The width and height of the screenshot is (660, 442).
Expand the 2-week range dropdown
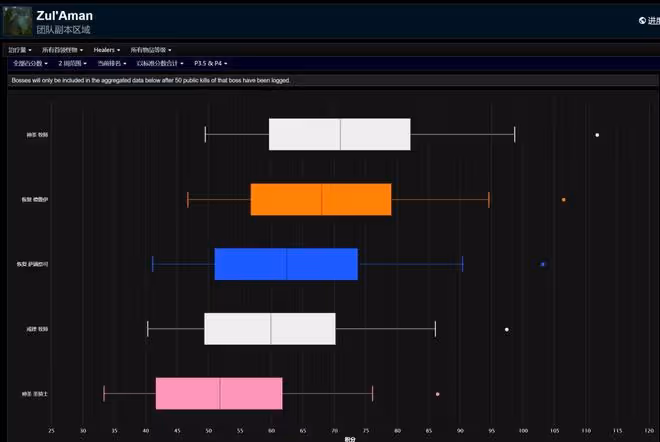pyautogui.click(x=72, y=64)
